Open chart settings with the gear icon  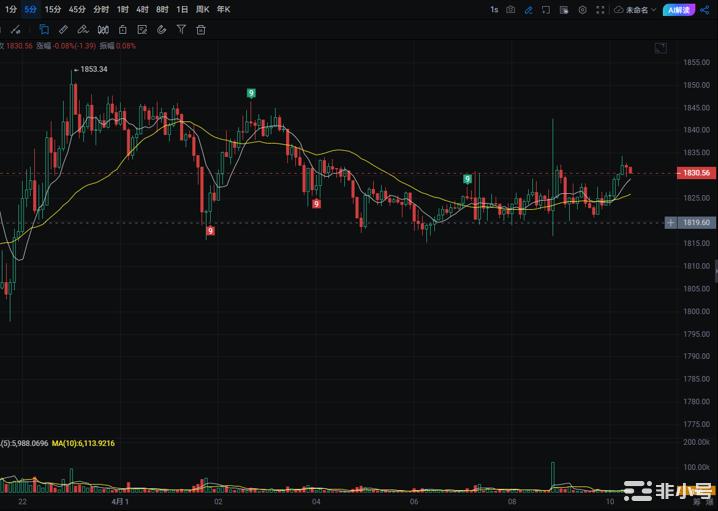click(583, 9)
